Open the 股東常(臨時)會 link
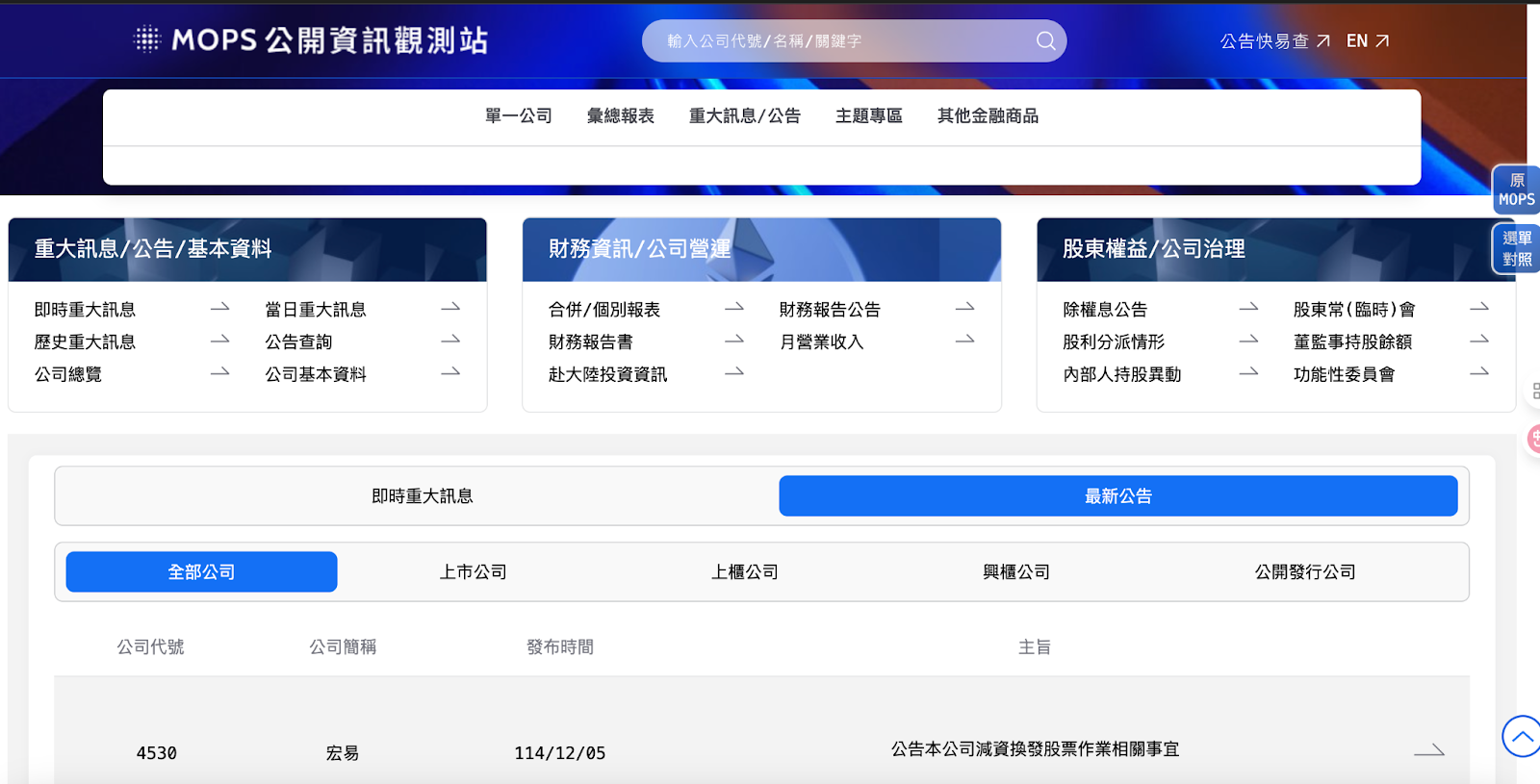The image size is (1540, 784). [1354, 310]
